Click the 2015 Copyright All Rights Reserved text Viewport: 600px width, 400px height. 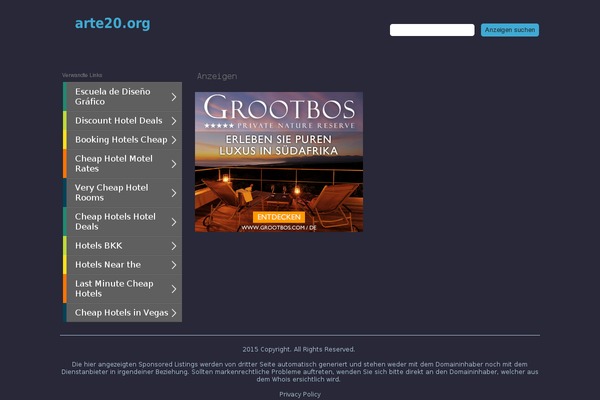(x=298, y=349)
